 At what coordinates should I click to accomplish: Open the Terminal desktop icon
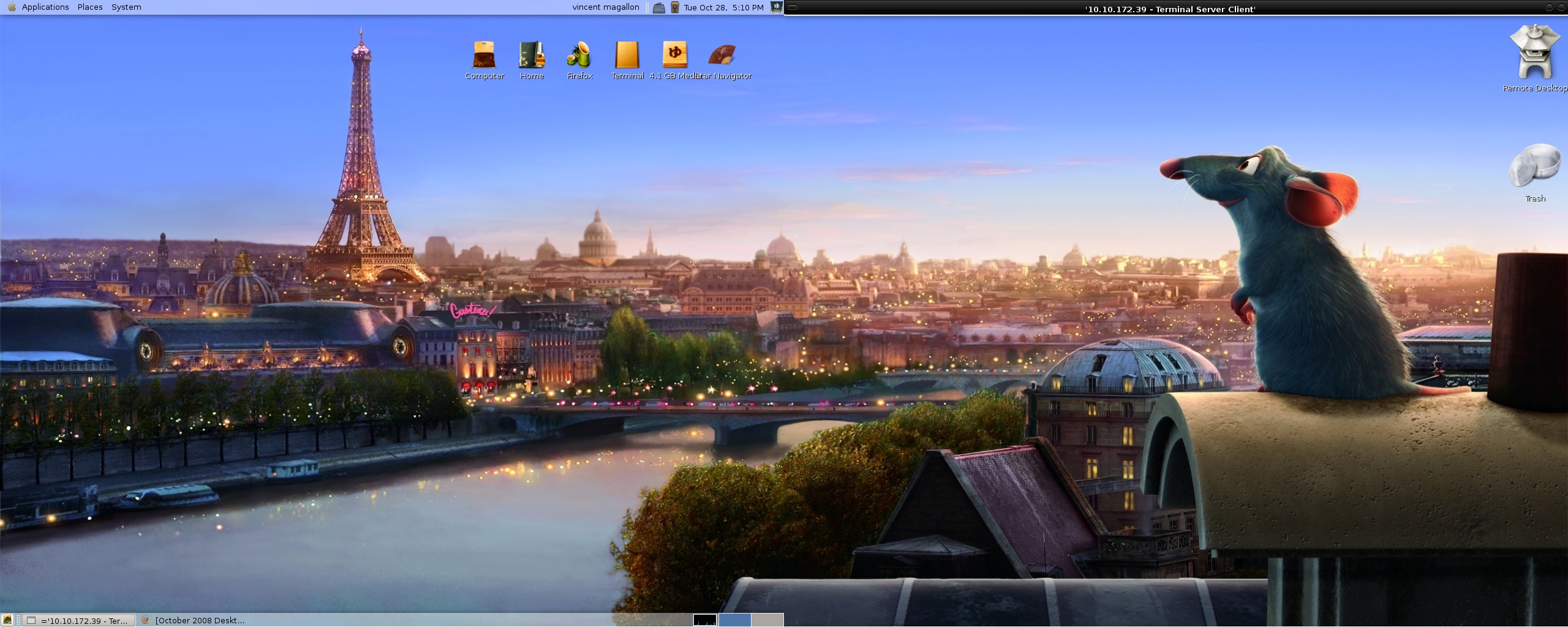pos(627,59)
